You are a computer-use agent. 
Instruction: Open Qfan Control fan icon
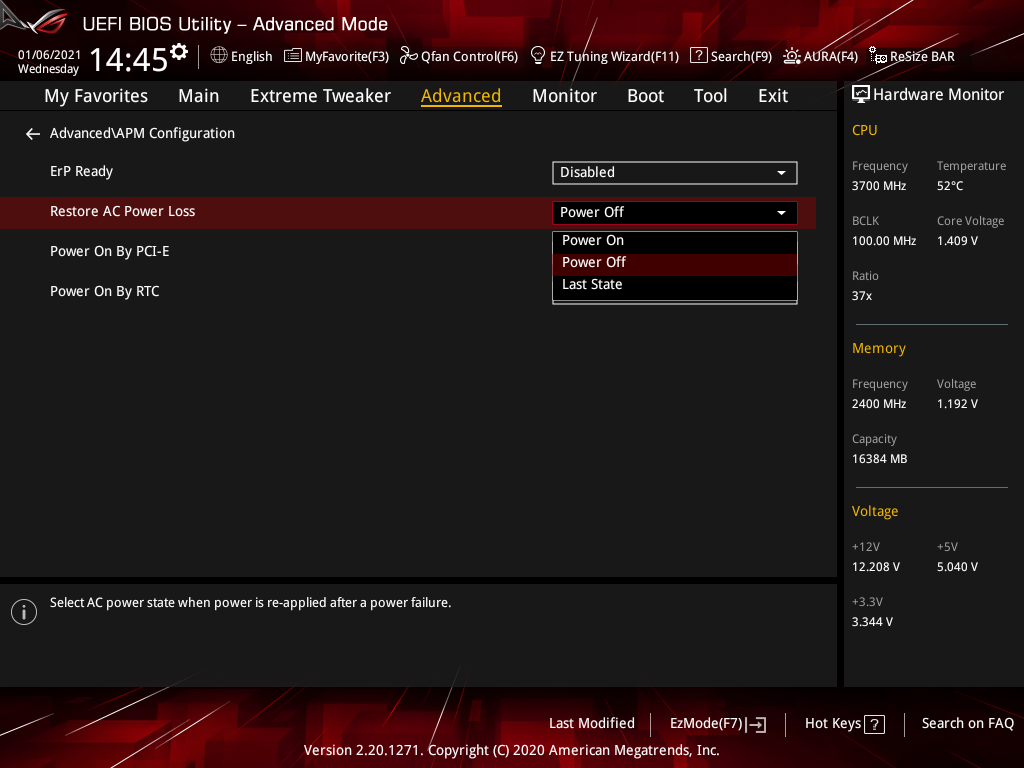pos(408,56)
